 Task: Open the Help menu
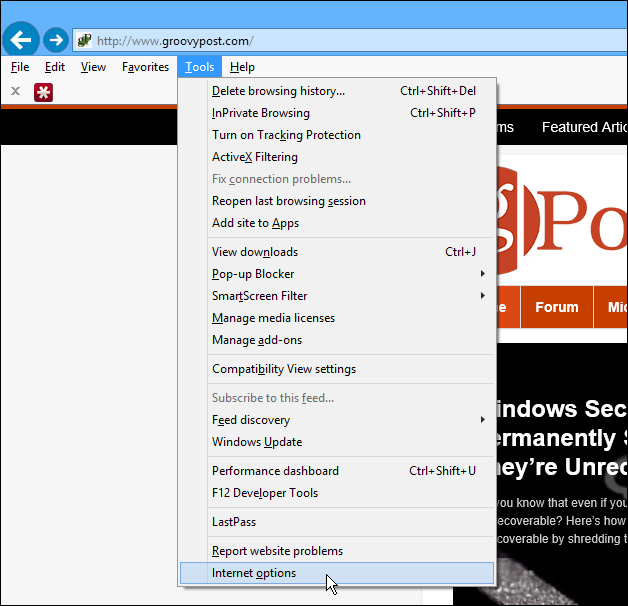click(x=242, y=67)
